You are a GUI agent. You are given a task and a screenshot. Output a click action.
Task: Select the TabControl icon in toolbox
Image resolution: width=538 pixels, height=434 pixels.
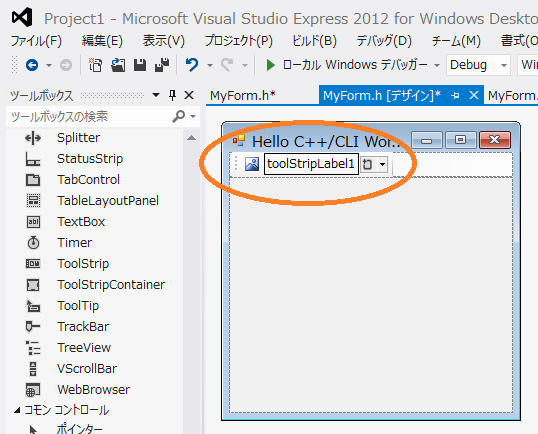(x=33, y=180)
